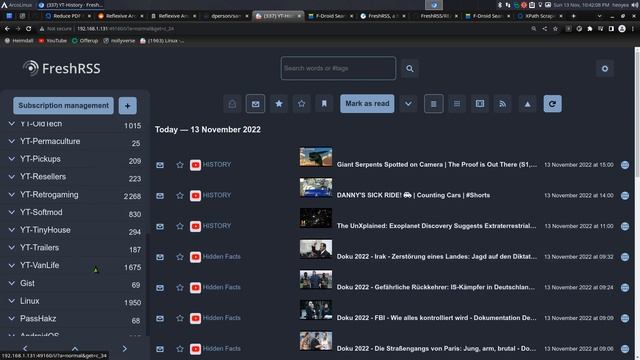Show favourites with the filled star toolbar icon
The width and height of the screenshot is (640, 360).
coord(279,104)
